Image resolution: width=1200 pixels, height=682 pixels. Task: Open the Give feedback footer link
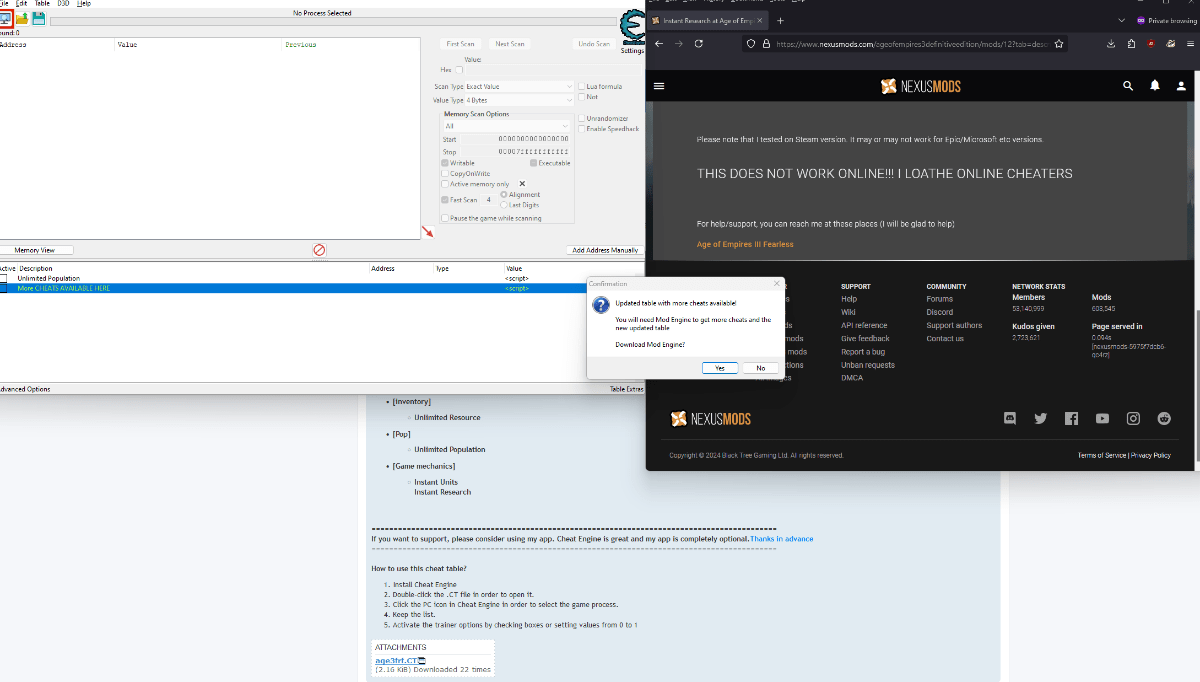coord(865,338)
